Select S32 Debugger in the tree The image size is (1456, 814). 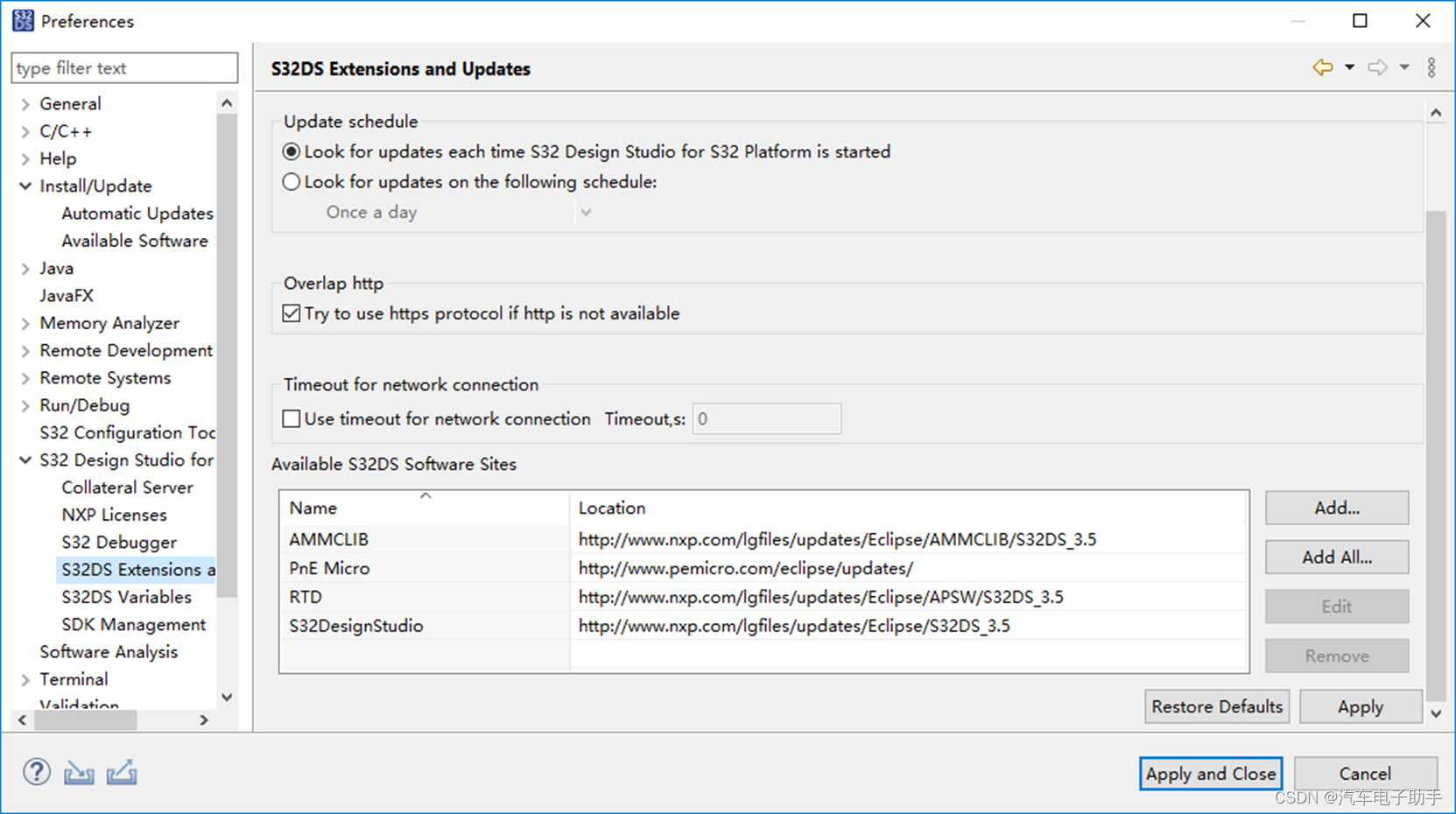(x=119, y=543)
